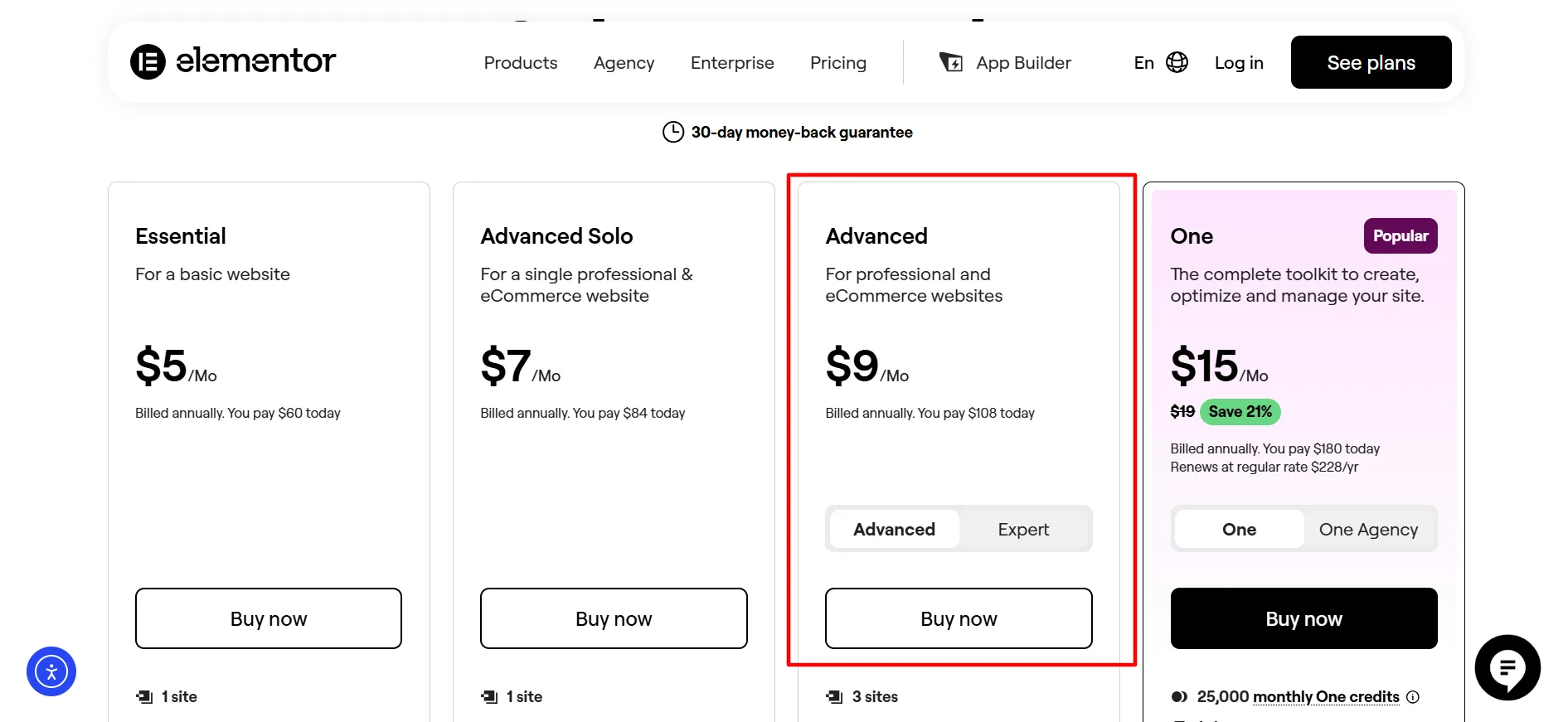
Task: Click the See plans button
Action: coord(1371,62)
